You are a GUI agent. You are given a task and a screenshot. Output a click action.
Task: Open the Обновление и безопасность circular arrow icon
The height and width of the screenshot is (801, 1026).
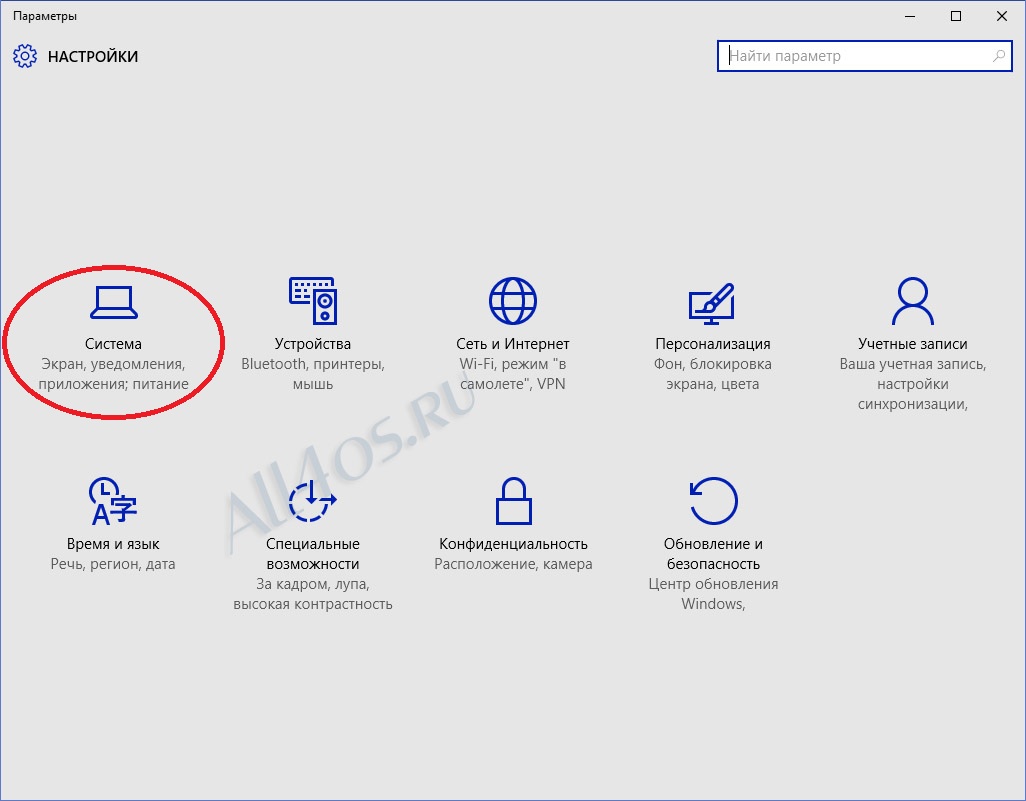point(713,501)
